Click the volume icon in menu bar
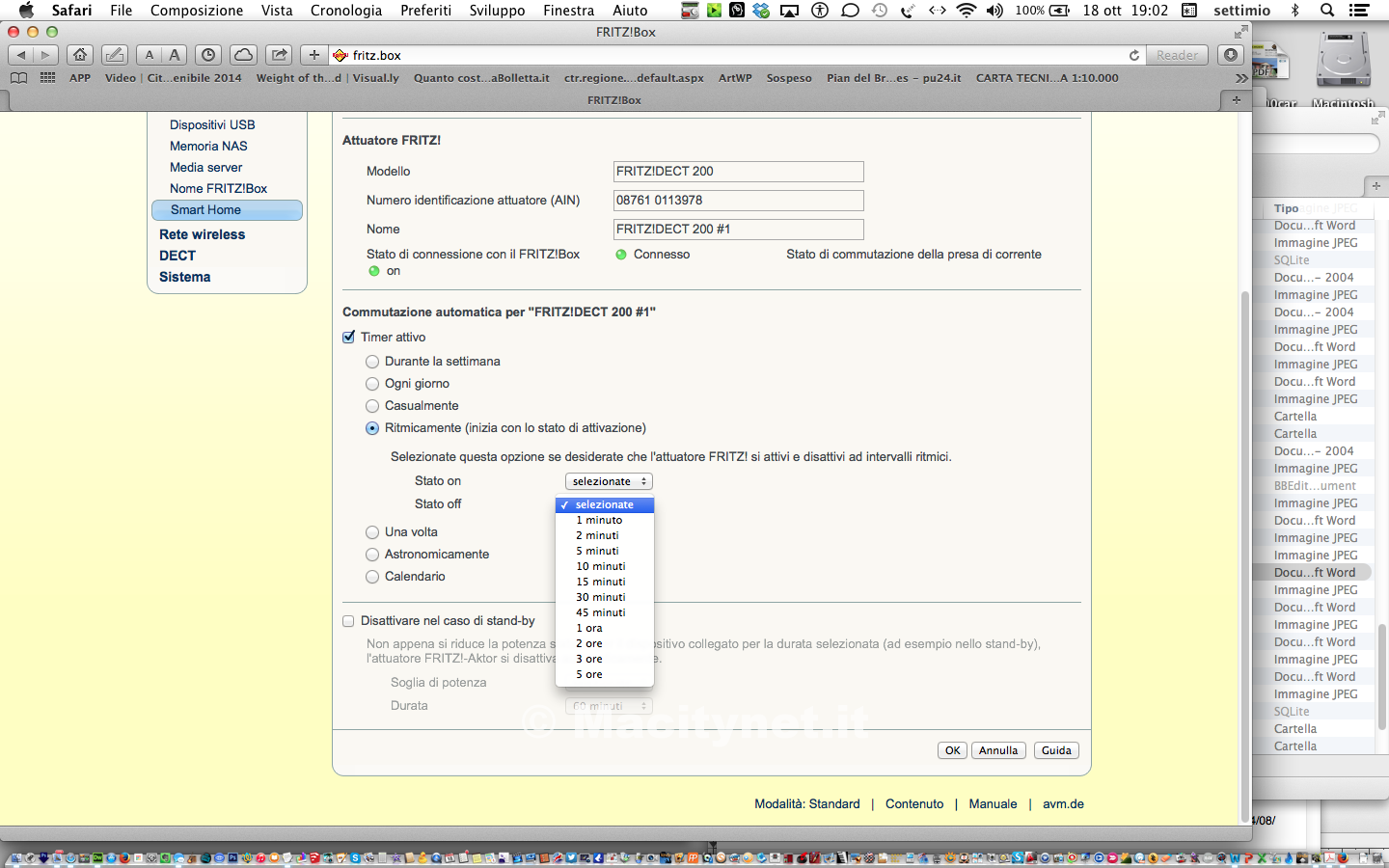 994,11
